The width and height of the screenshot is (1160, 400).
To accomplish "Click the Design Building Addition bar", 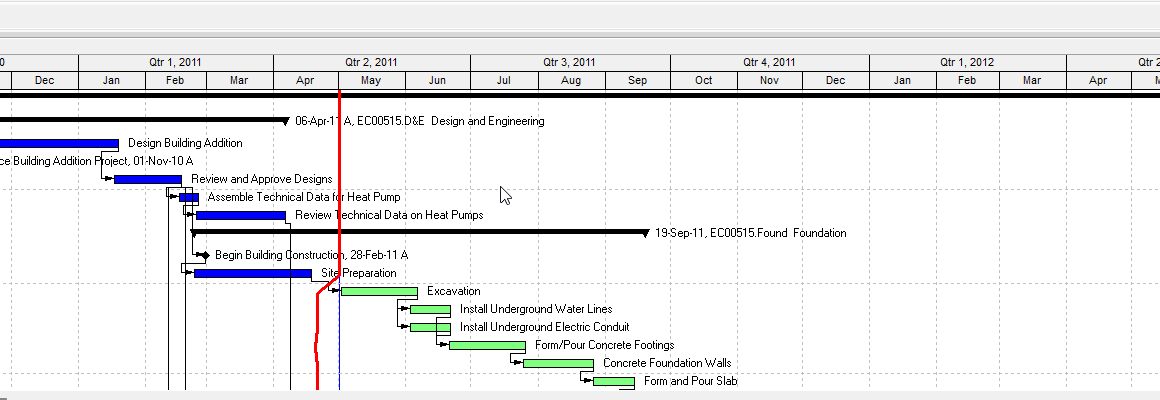I will click(x=59, y=143).
